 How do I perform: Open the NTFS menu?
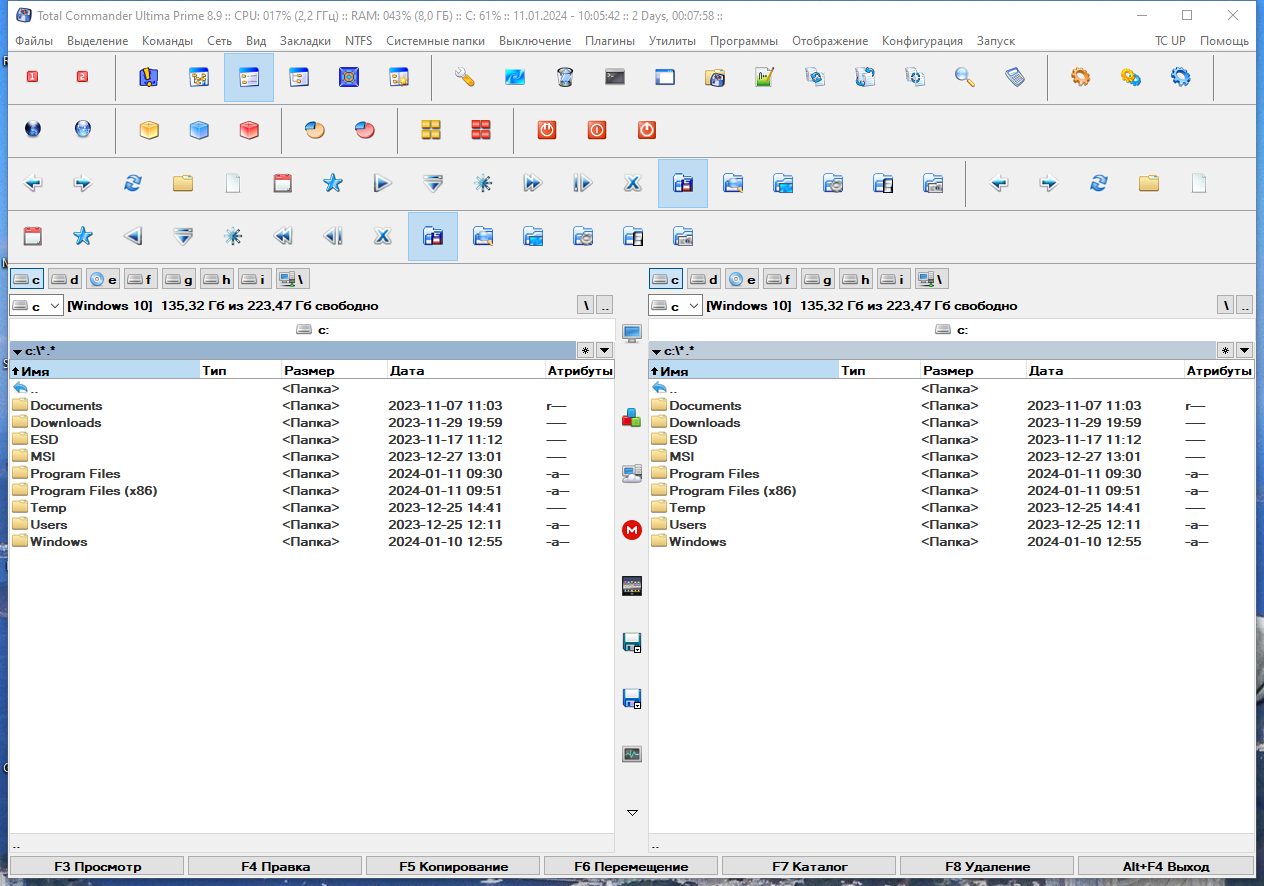click(x=358, y=41)
